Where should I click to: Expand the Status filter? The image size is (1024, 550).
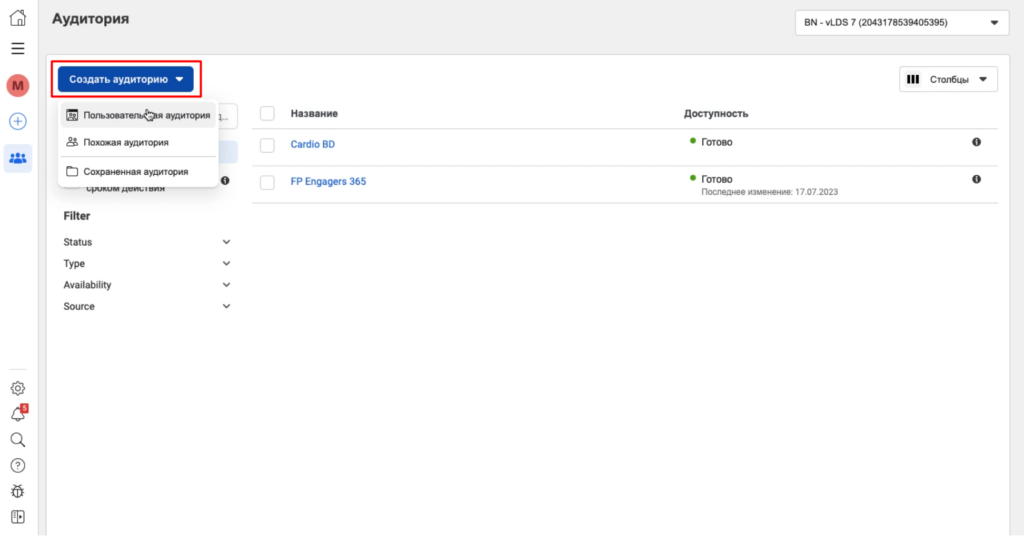click(x=147, y=242)
